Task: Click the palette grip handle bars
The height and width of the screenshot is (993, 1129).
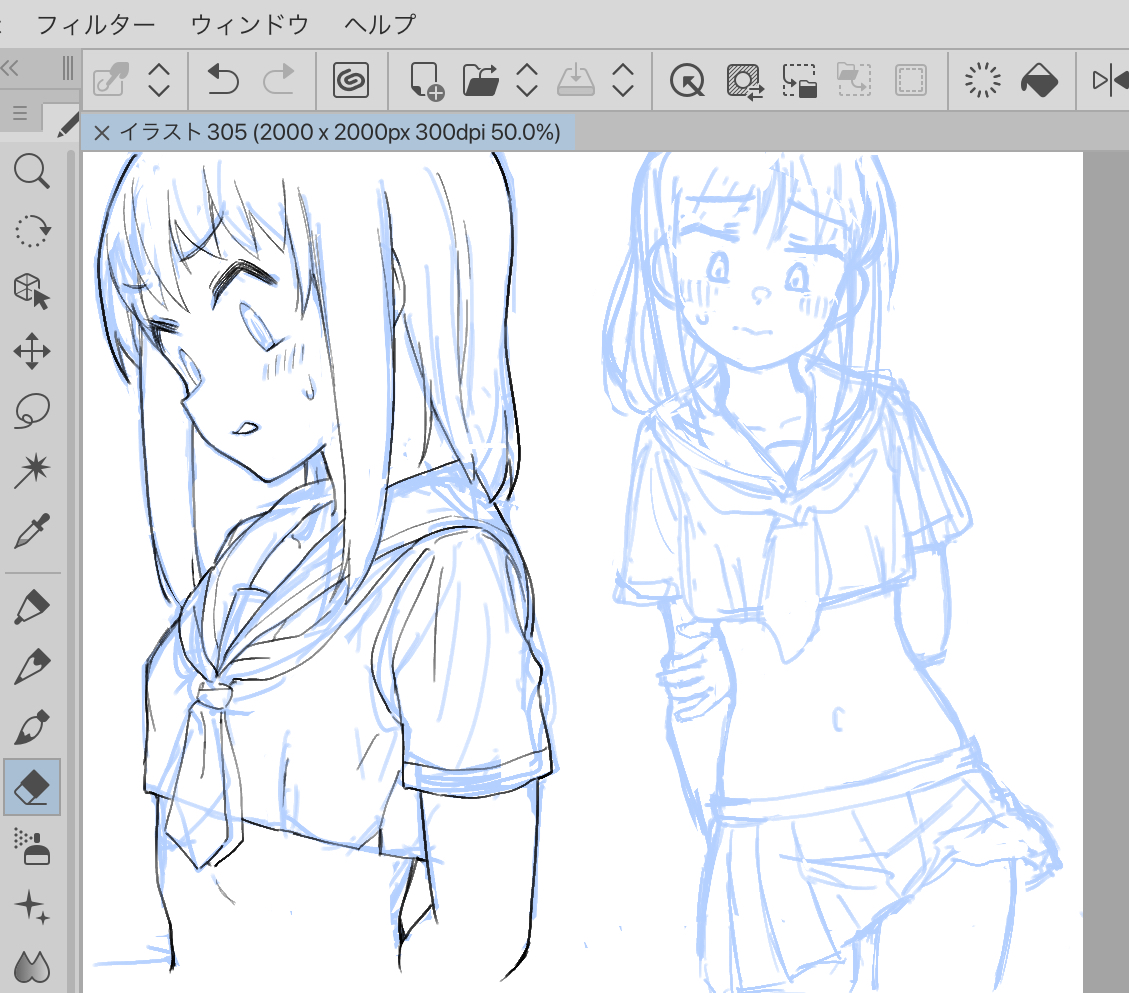Action: pos(68,68)
